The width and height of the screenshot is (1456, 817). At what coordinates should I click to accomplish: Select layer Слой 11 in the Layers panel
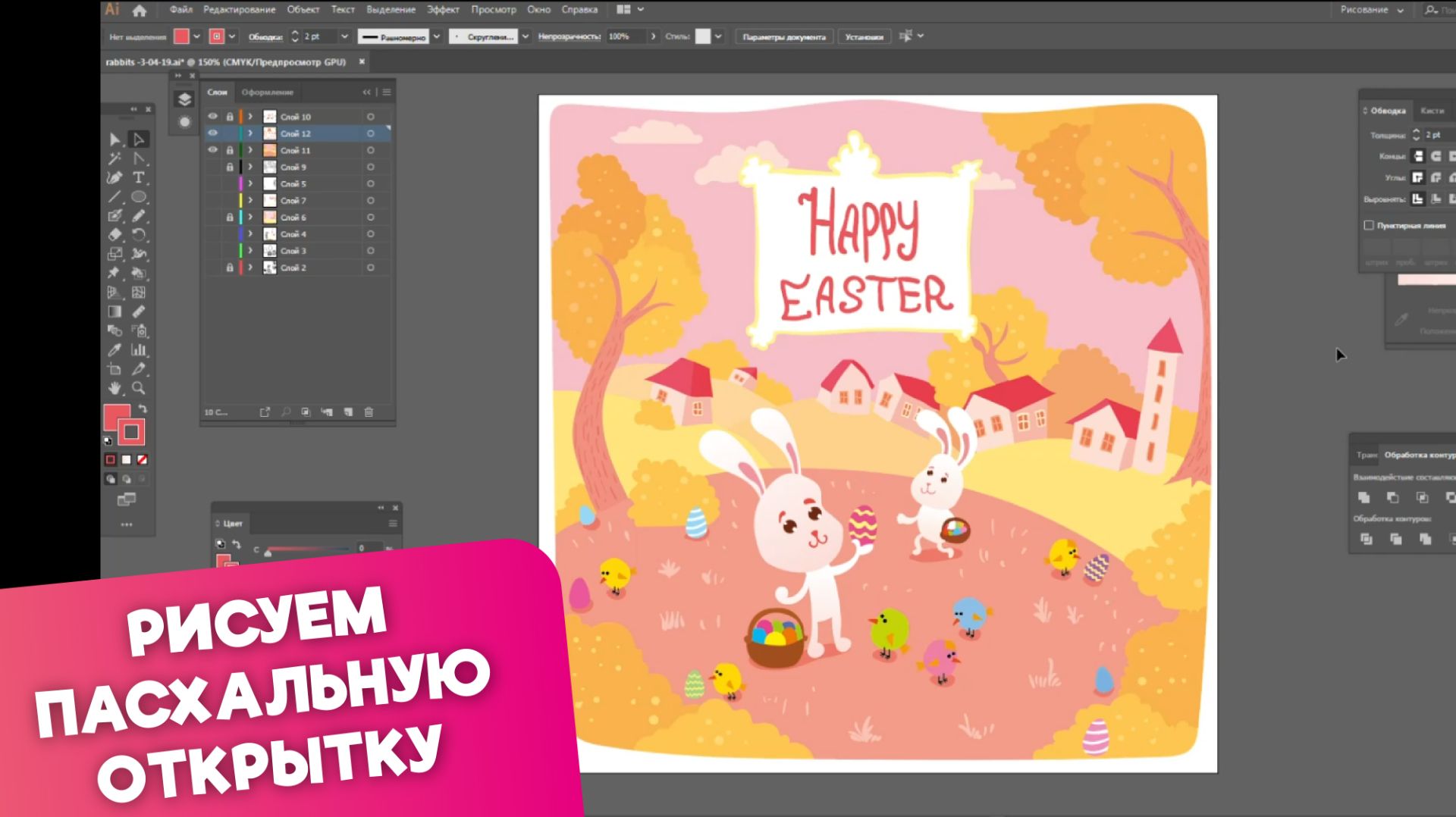[295, 150]
